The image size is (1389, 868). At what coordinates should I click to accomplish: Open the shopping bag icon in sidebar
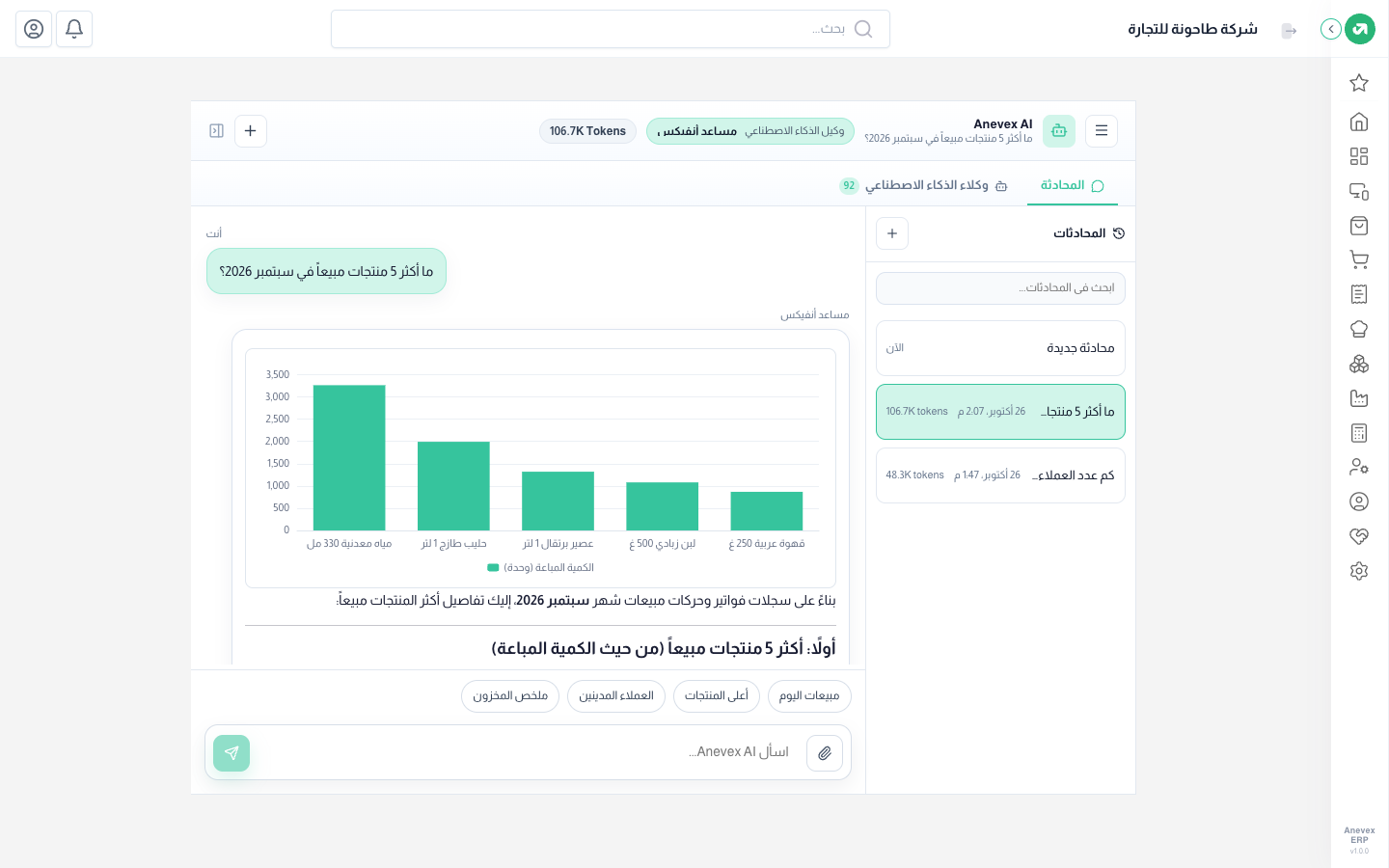point(1359,226)
